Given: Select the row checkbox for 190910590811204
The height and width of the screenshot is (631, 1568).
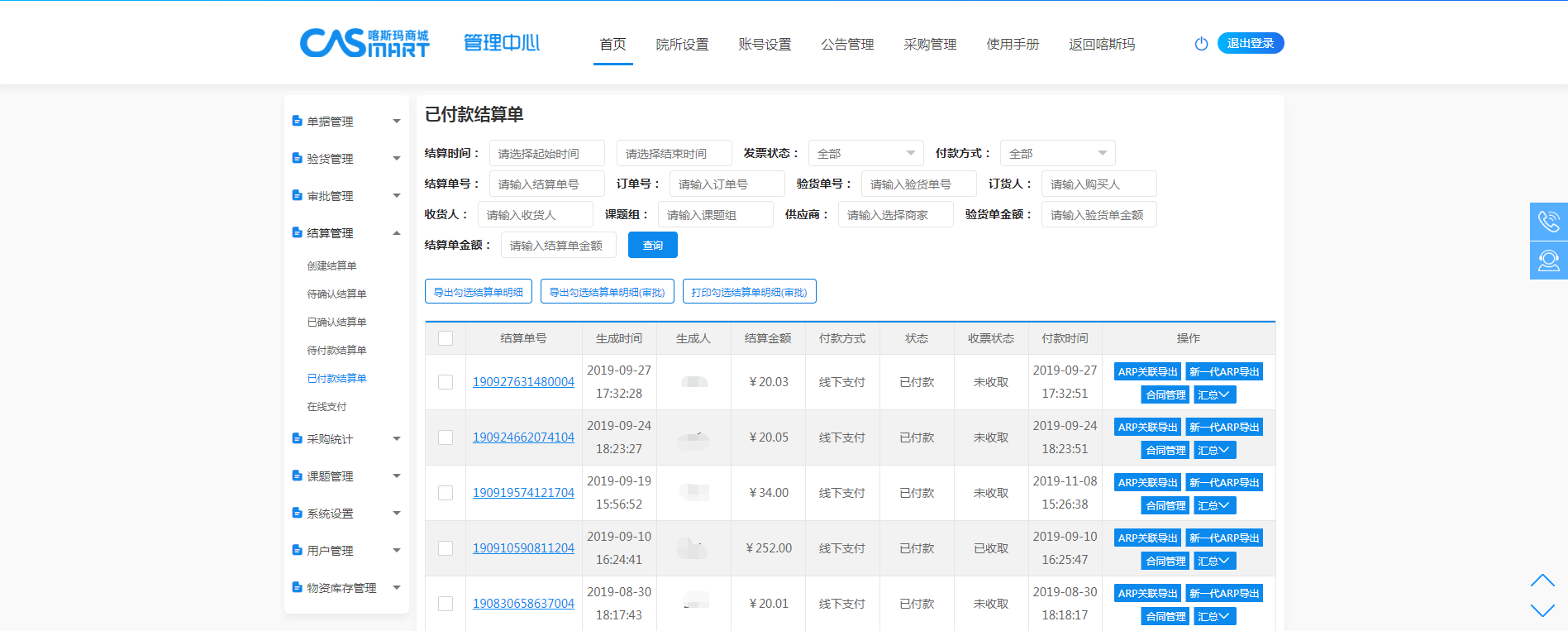Looking at the screenshot, I should pos(446,548).
